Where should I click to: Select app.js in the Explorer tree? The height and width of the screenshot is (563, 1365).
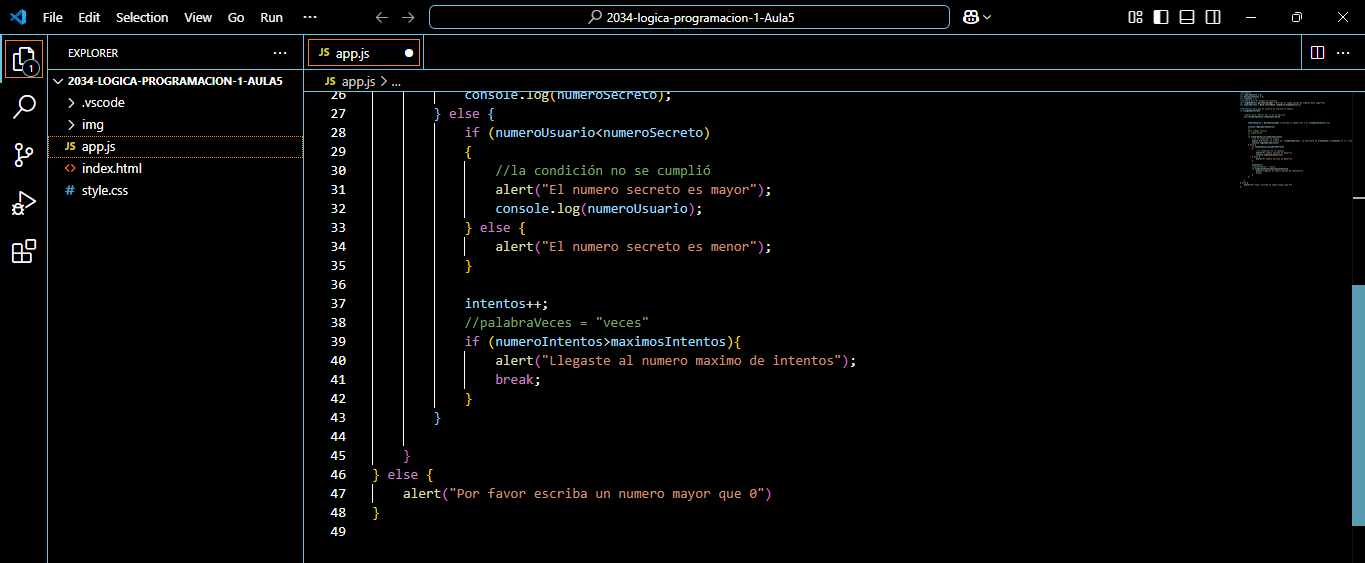(175, 147)
